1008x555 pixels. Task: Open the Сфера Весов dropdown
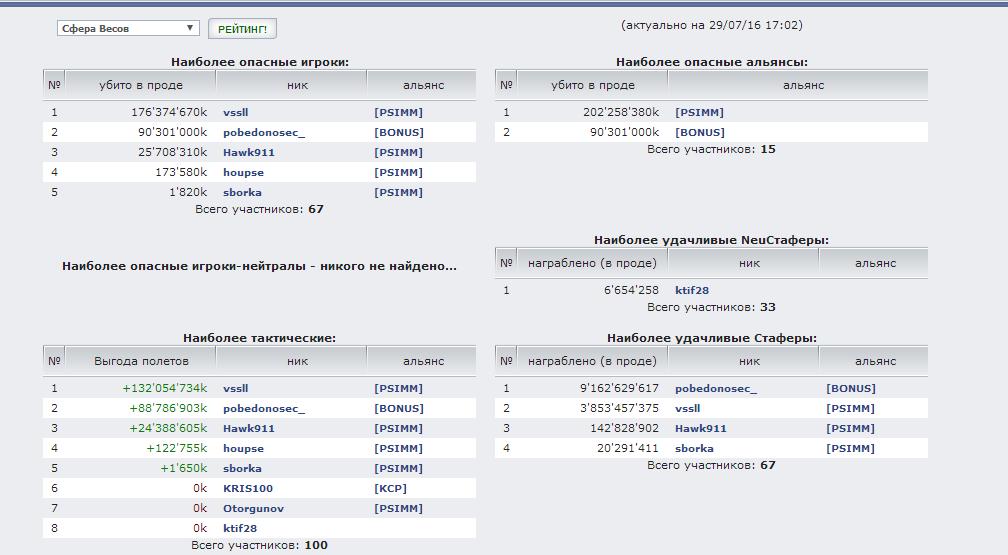[x=128, y=29]
